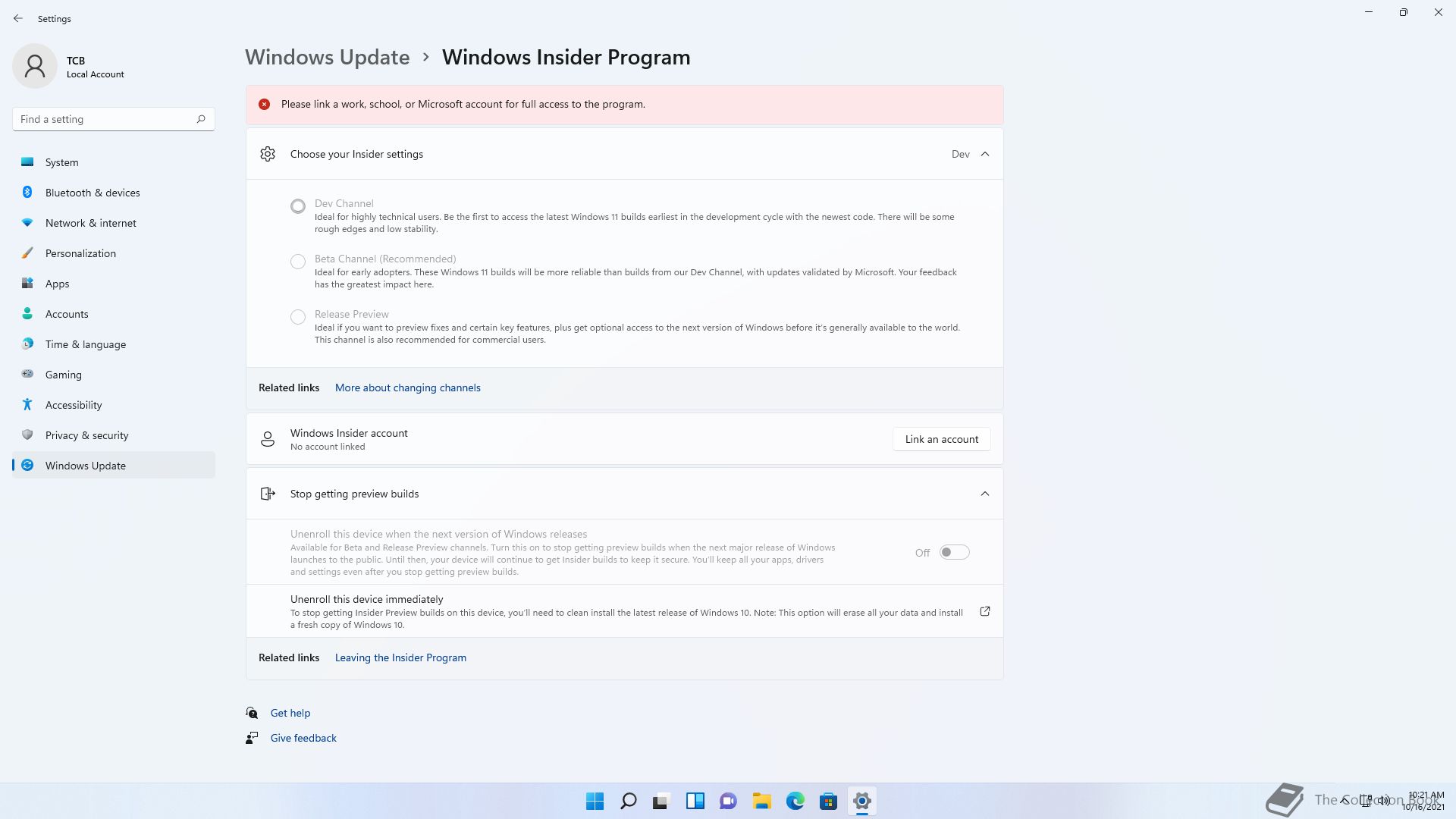Open taskbar Search
1456x819 pixels.
pyautogui.click(x=629, y=801)
